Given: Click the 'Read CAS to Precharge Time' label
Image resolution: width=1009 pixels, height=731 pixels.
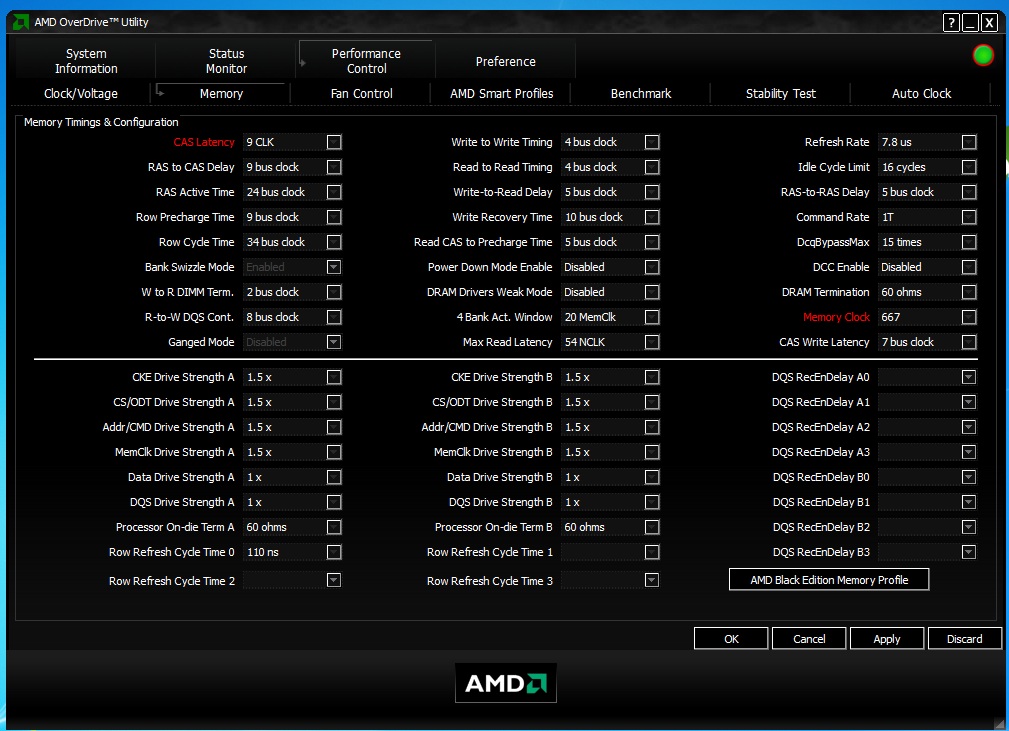Looking at the screenshot, I should click(x=483, y=243).
